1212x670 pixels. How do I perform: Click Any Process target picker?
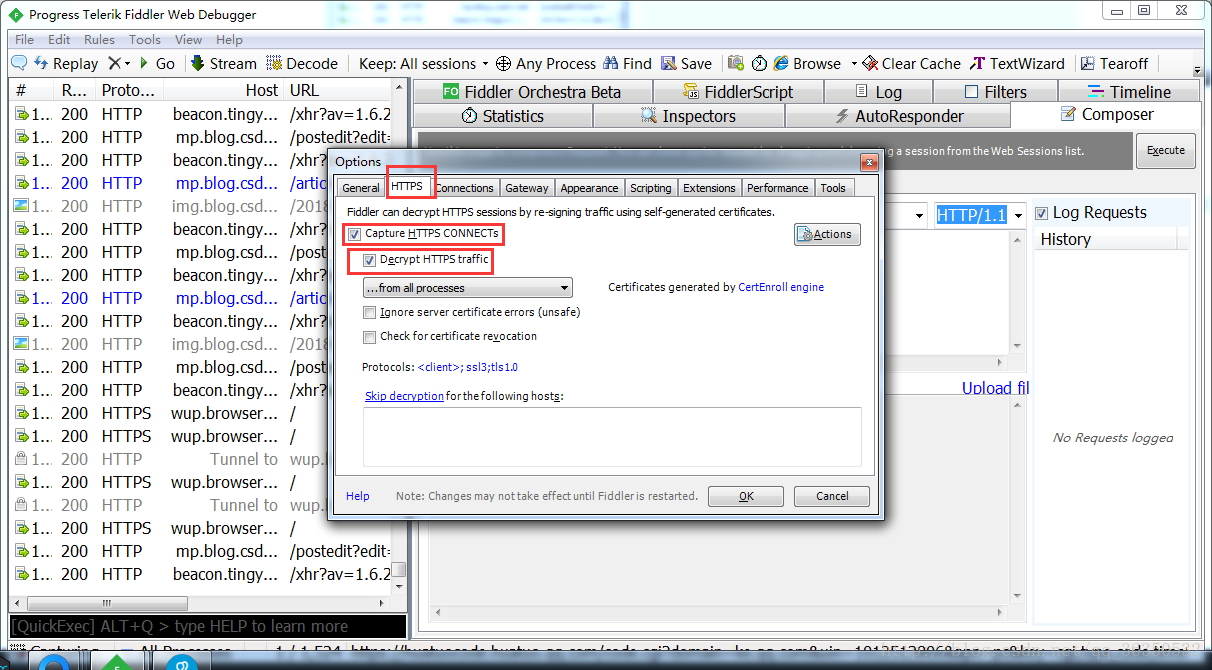[x=546, y=63]
